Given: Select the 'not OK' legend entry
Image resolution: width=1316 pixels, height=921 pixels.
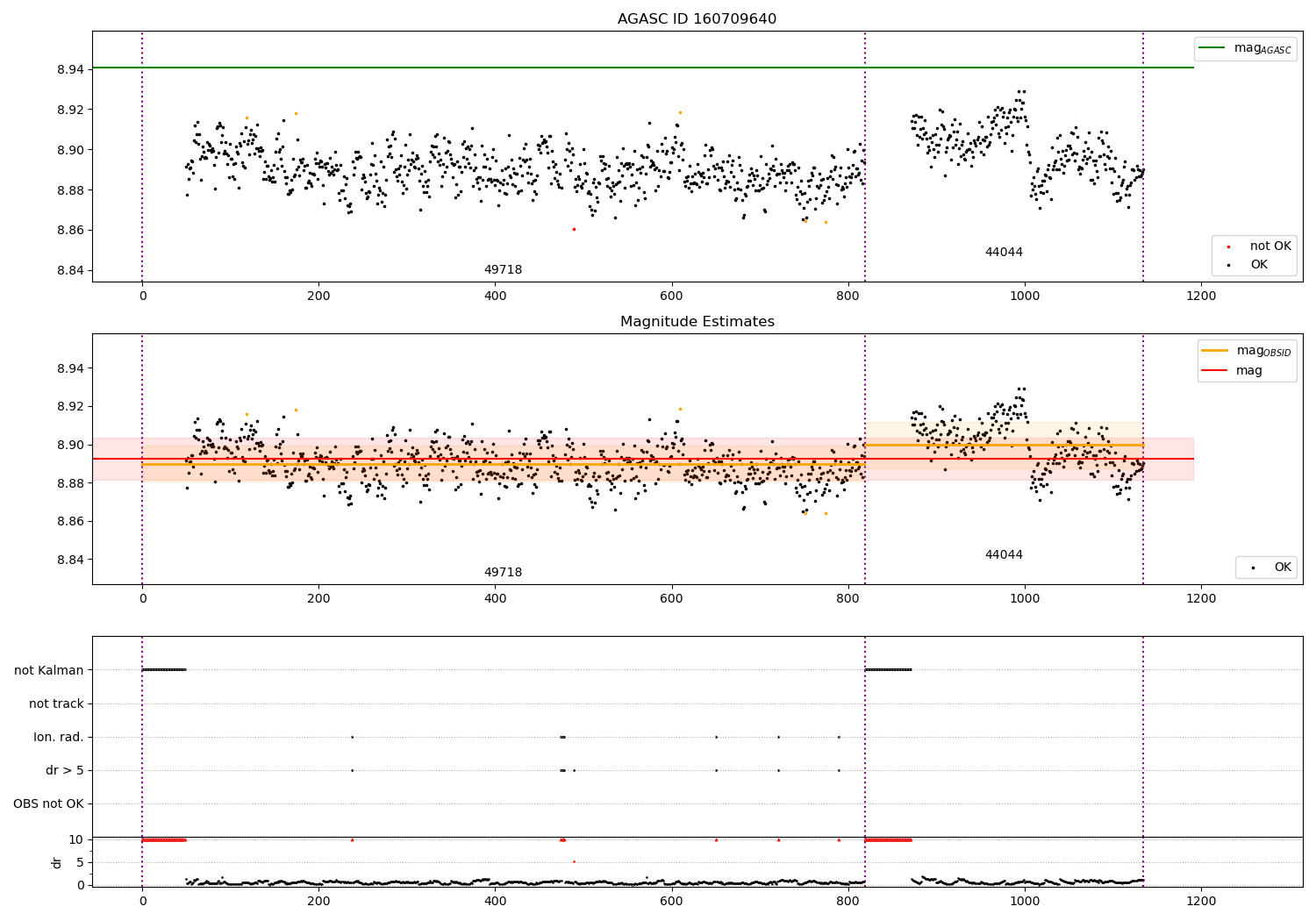Looking at the screenshot, I should (x=1270, y=246).
